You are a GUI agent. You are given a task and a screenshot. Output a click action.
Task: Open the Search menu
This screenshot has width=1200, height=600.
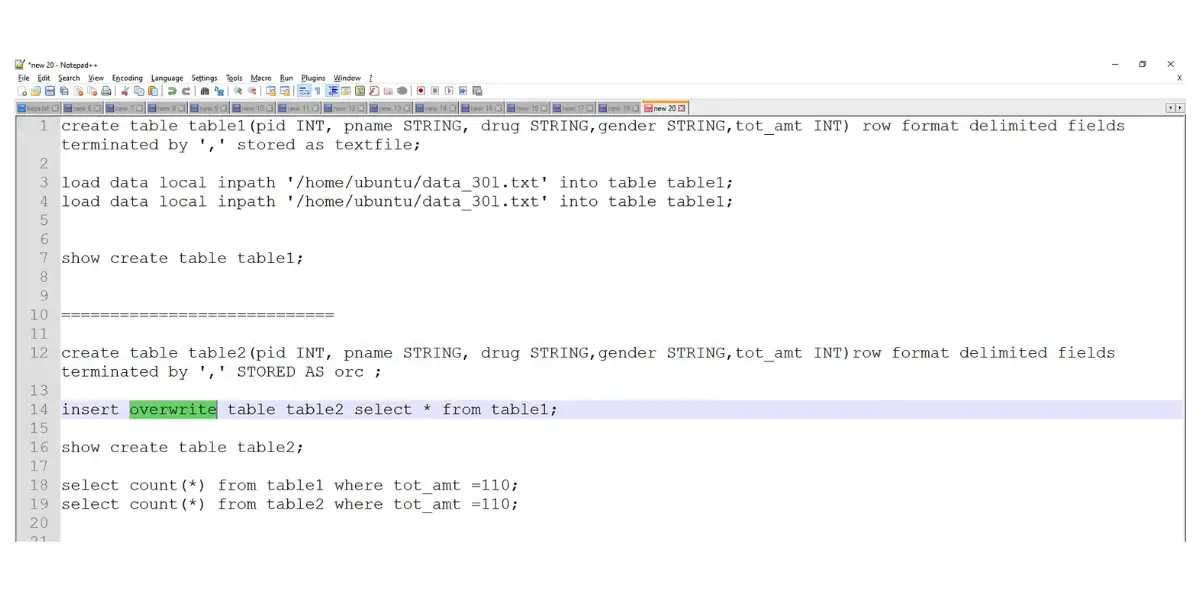[x=69, y=78]
